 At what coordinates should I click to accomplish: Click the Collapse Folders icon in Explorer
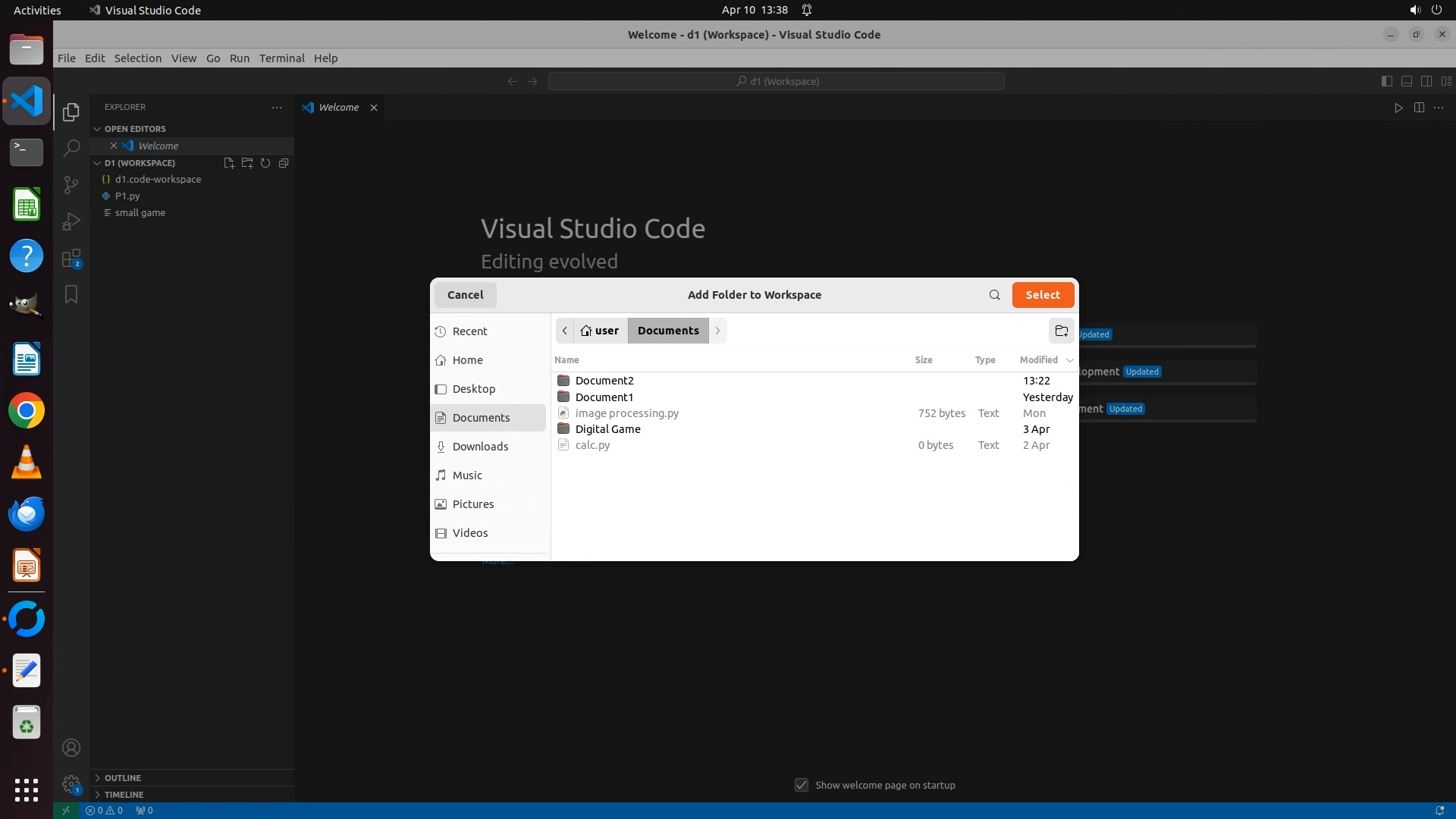pyautogui.click(x=284, y=163)
